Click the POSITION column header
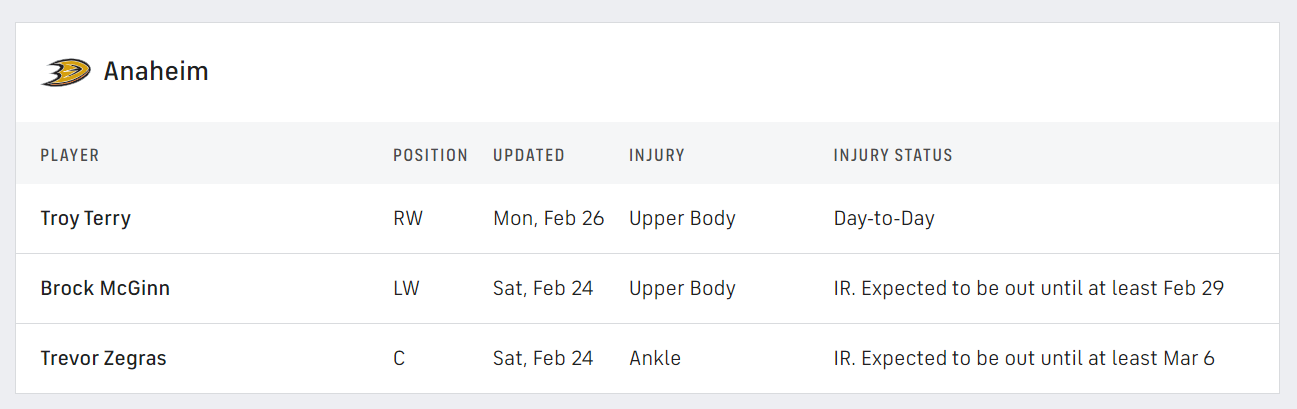1297x409 pixels. pos(430,155)
